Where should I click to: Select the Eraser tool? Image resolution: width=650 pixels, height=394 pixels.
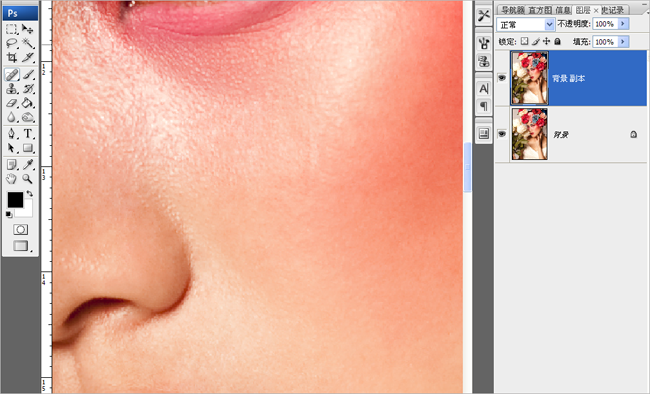[12, 103]
